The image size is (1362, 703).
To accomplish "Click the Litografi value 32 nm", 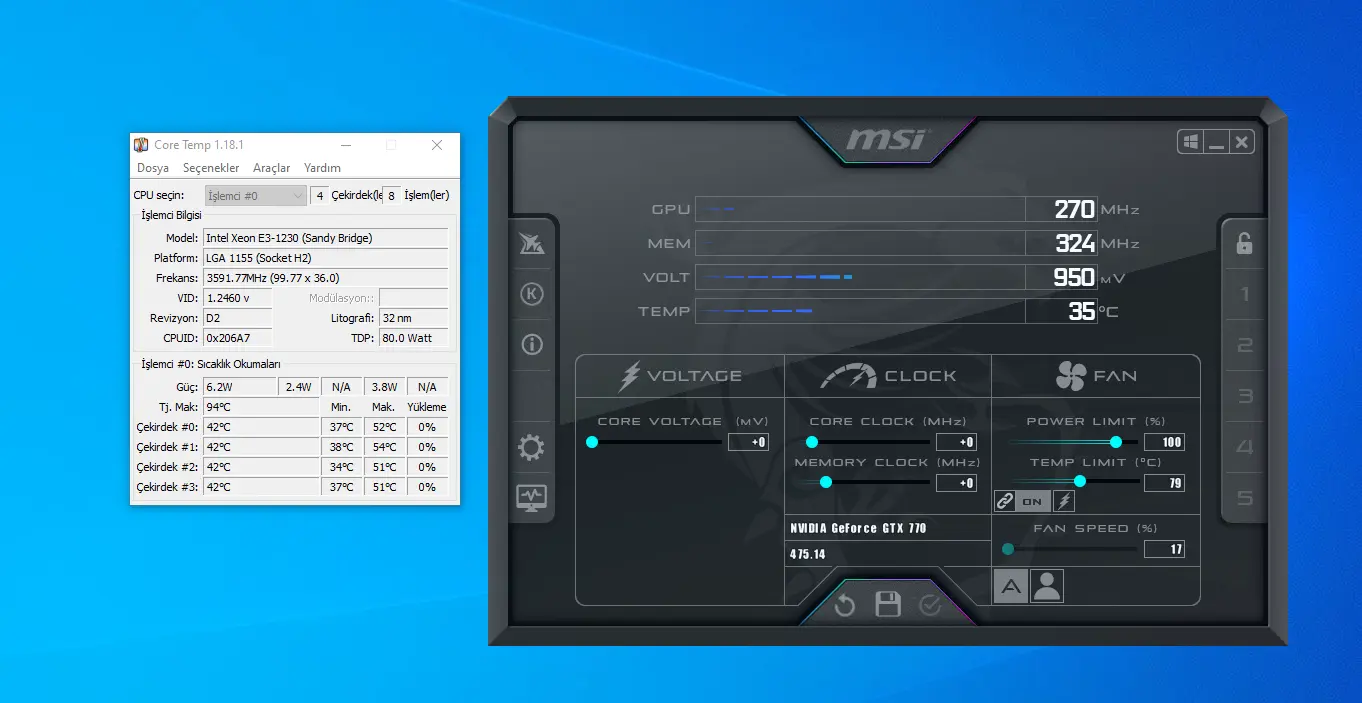I will [x=413, y=318].
